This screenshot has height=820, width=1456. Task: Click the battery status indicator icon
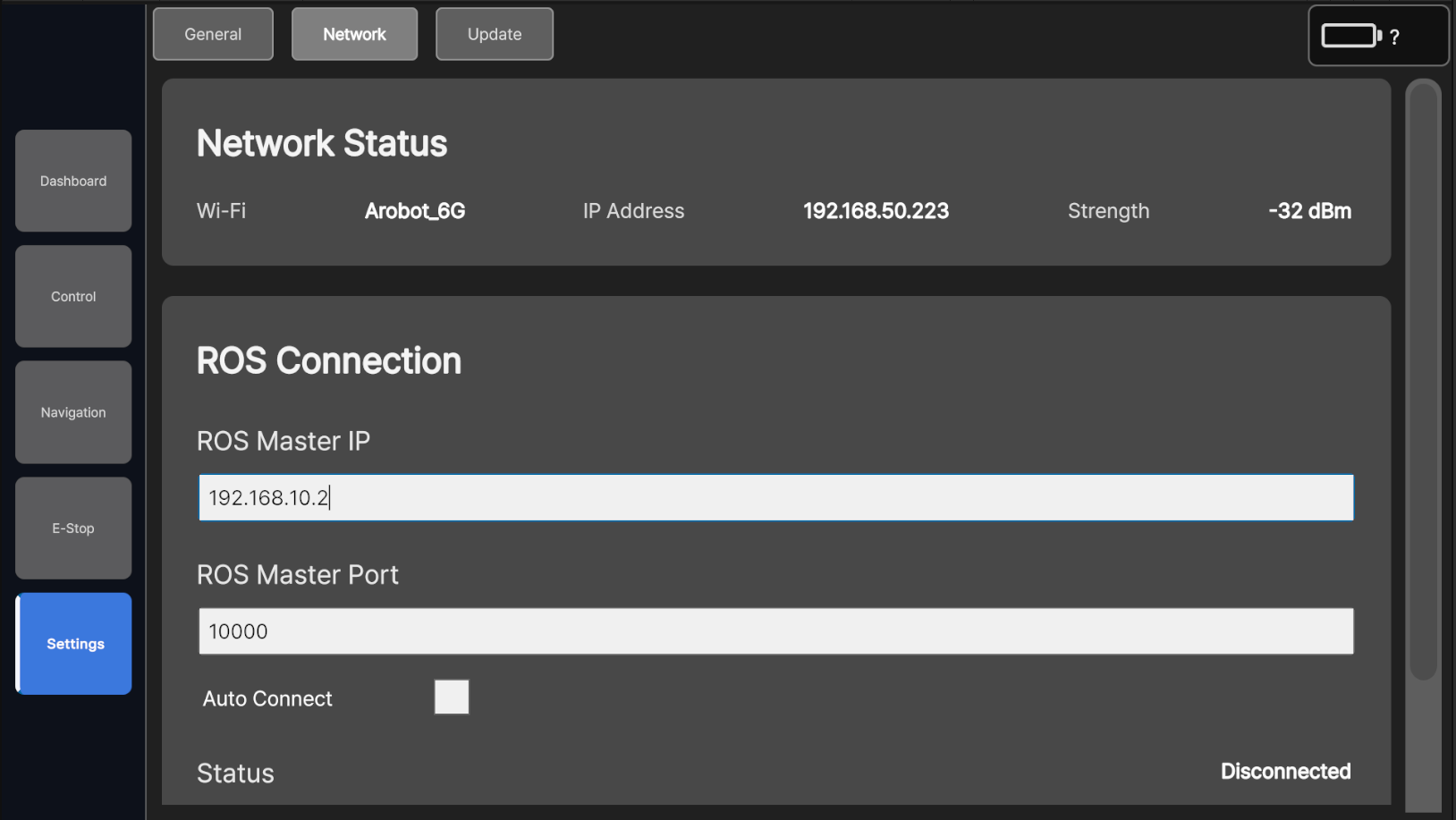[x=1351, y=36]
